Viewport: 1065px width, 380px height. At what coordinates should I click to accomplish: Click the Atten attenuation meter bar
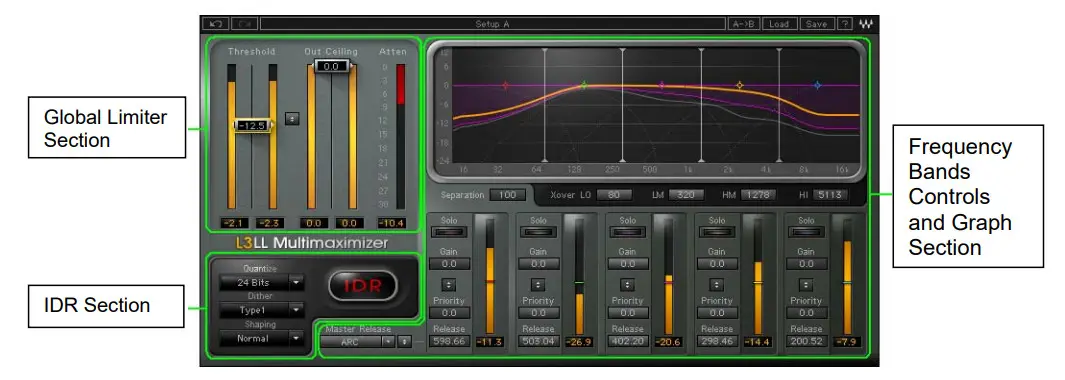[x=401, y=136]
